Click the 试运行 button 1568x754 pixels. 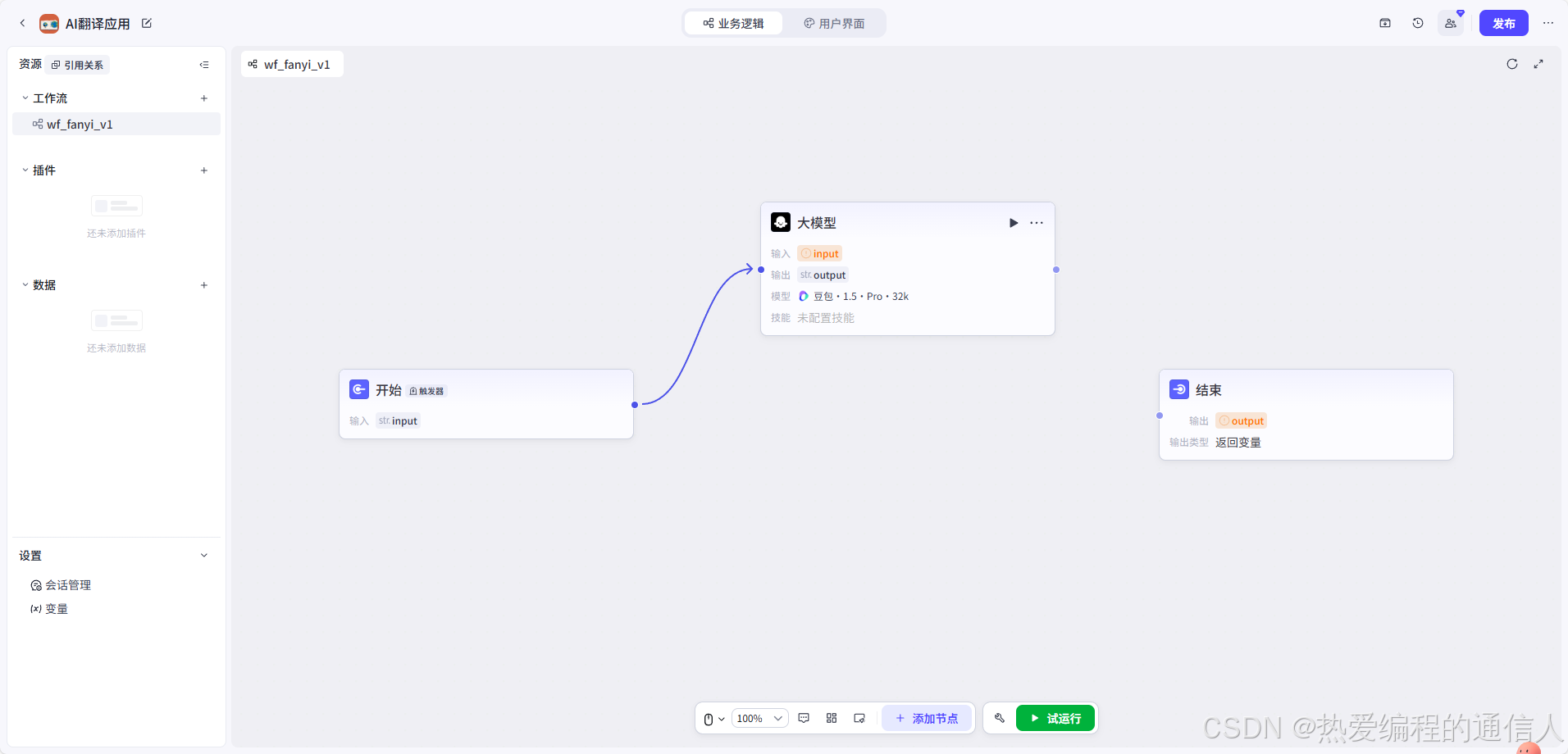point(1055,718)
